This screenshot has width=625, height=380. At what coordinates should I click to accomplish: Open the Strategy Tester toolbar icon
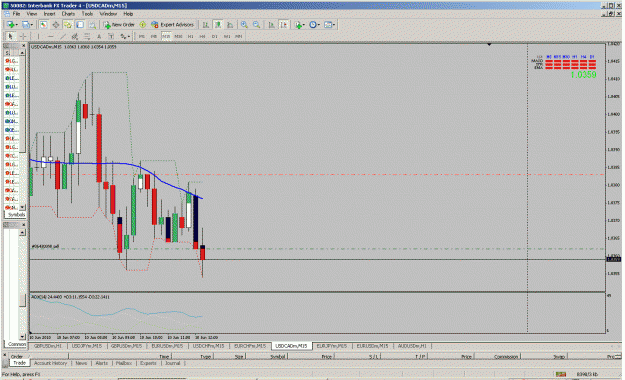click(x=92, y=25)
